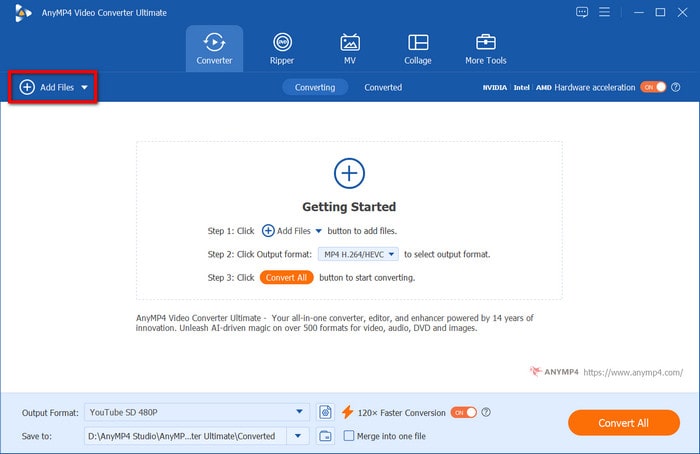
Task: Open custom profile settings next to Output Format
Action: point(325,412)
